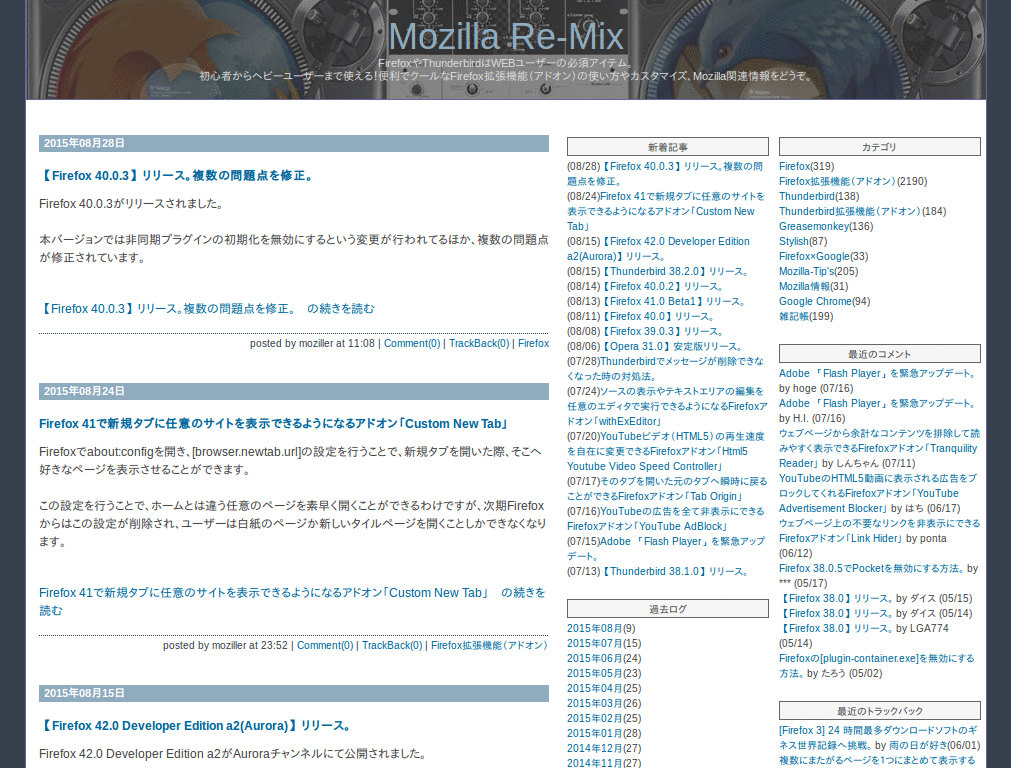Viewport: 1024px width, 768px height.
Task: Select the 2015年08月15日 date header
Action: [x=294, y=693]
